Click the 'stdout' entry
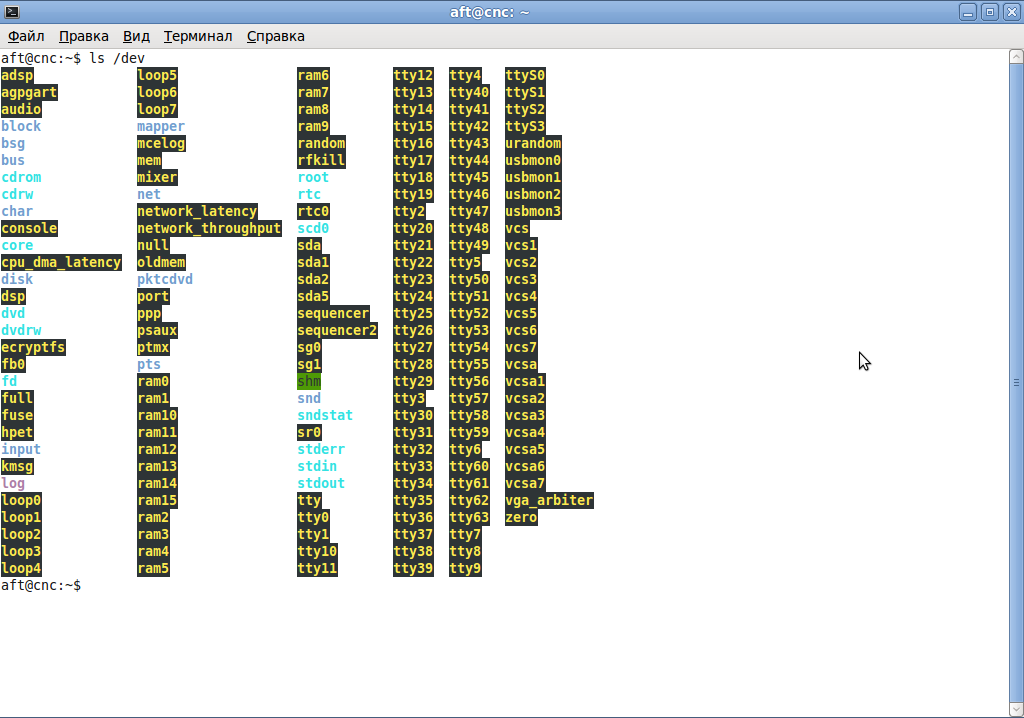1024x718 pixels. pos(321,483)
